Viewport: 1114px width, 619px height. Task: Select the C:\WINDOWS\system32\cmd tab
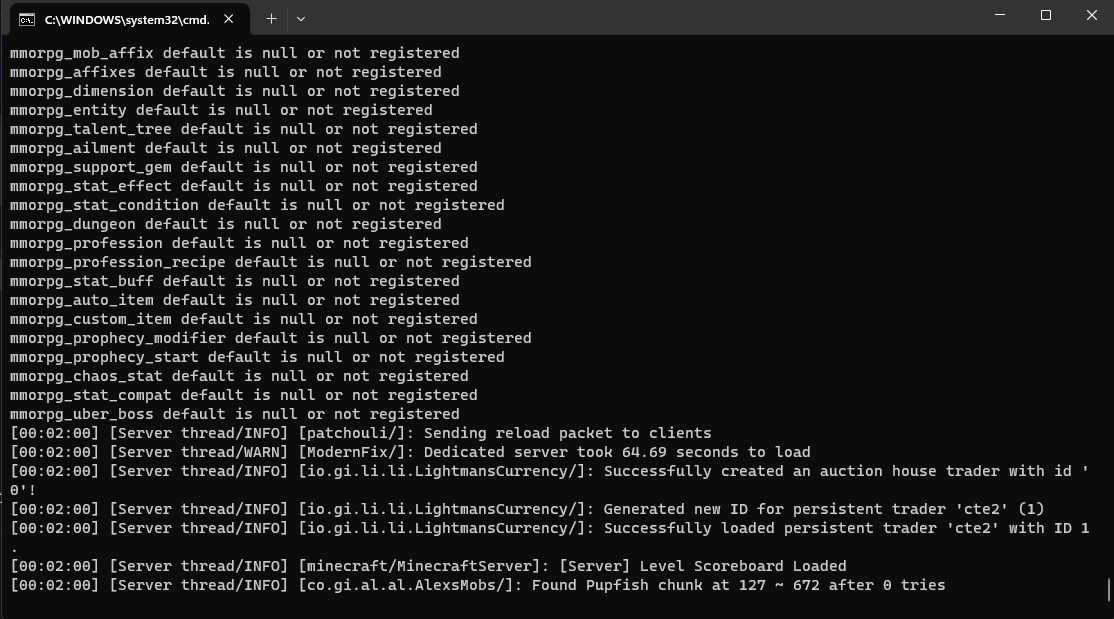126,19
